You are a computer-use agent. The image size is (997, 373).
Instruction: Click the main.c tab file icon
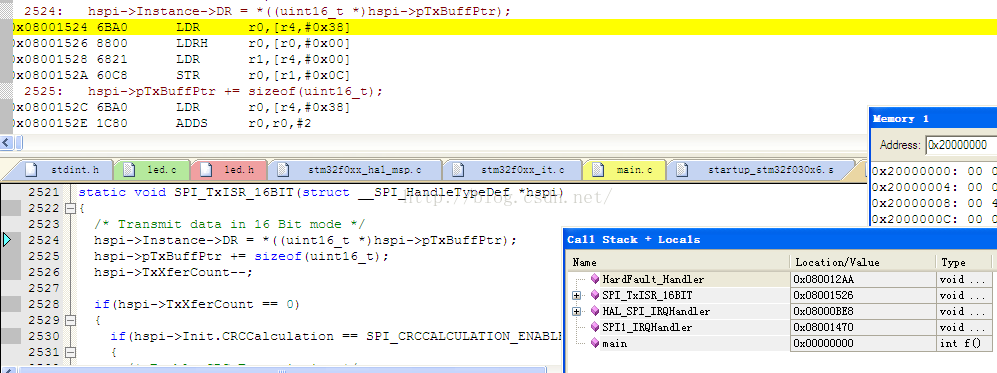point(598,170)
